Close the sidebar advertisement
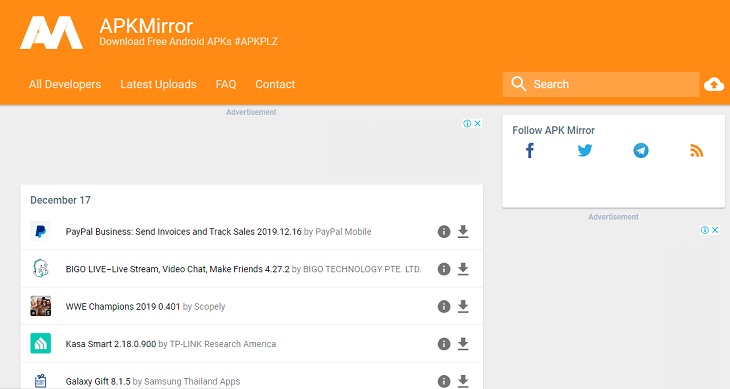Screen dimensions: 730x389 tap(715, 230)
